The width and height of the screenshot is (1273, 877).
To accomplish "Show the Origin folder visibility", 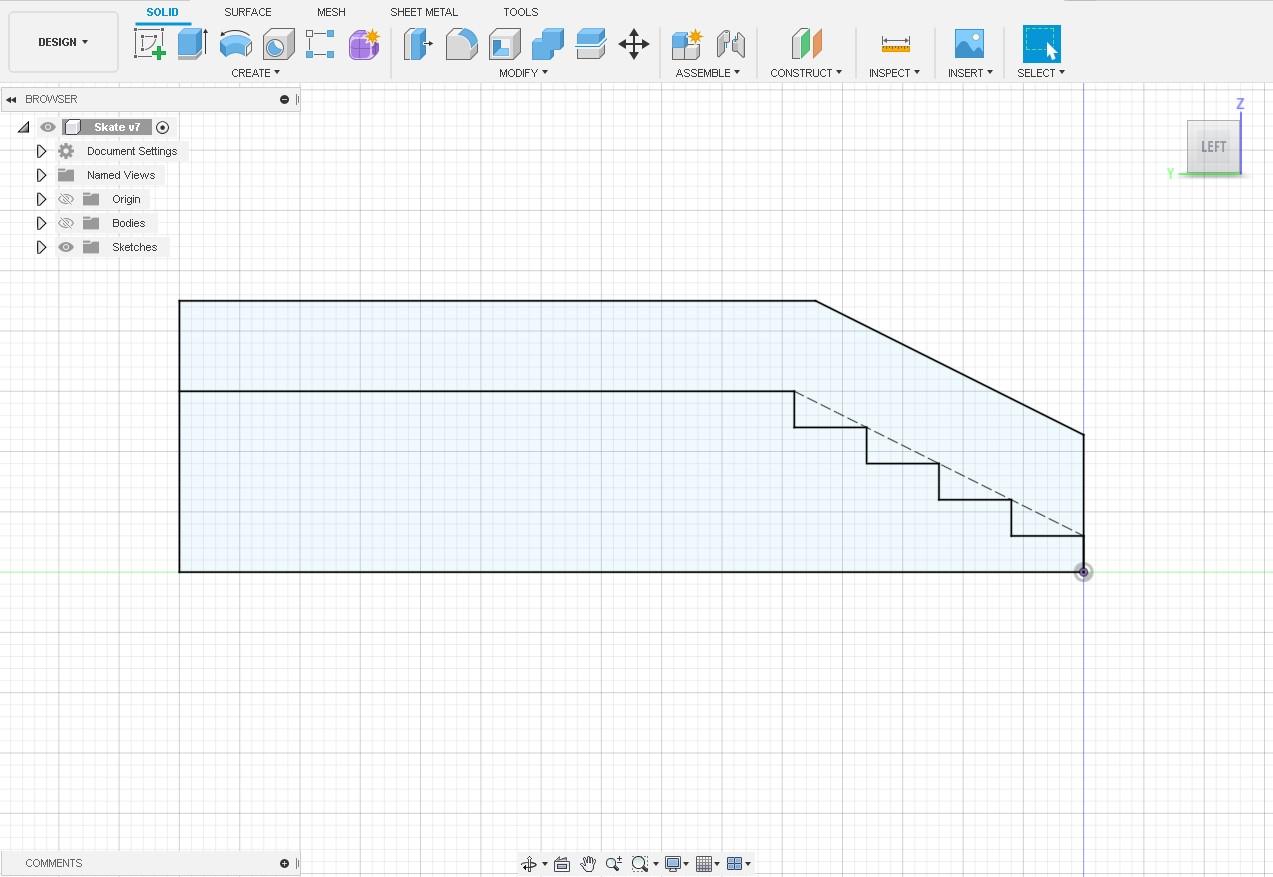I will [x=66, y=199].
